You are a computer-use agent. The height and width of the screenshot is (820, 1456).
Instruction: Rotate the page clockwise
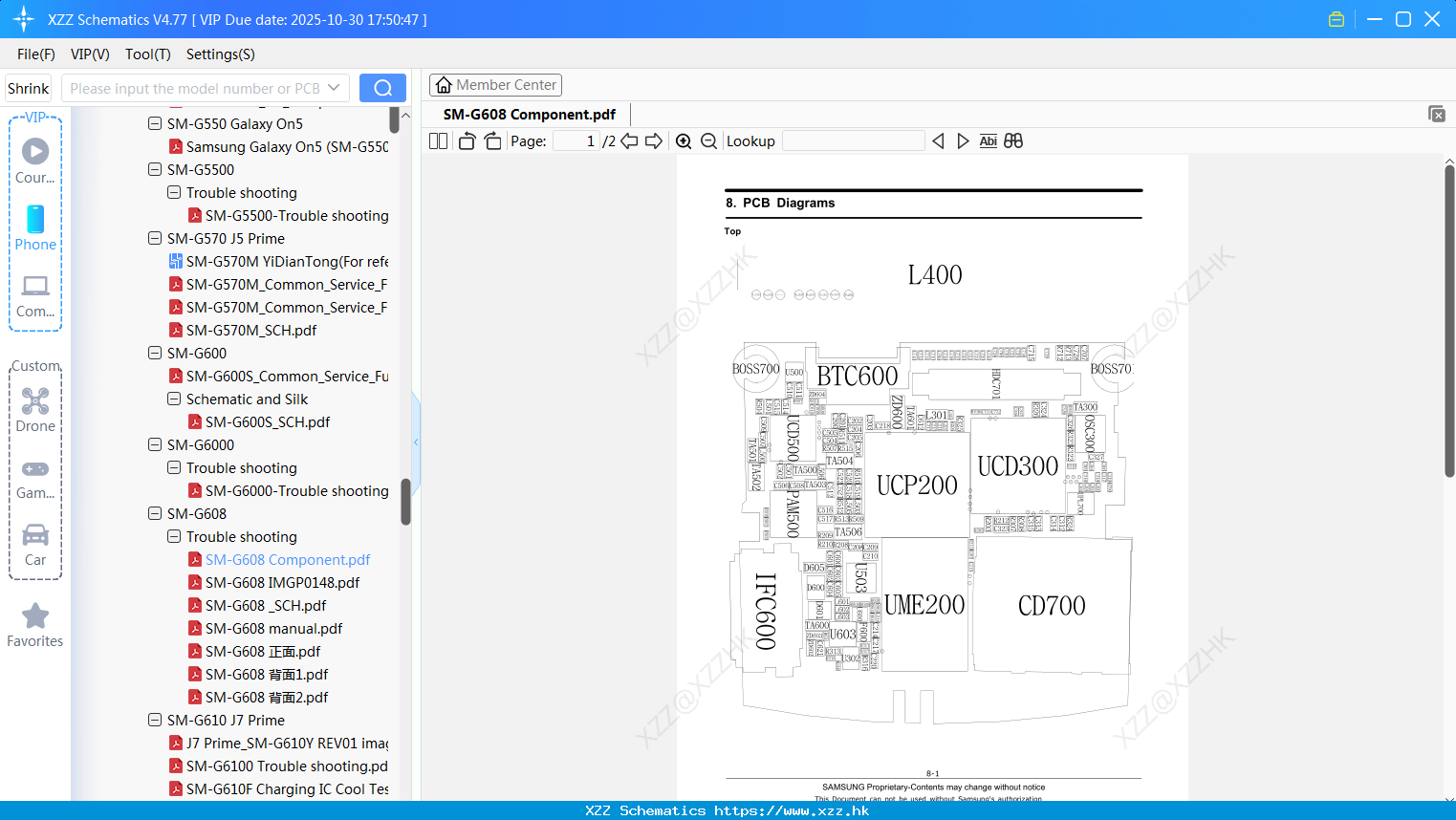coord(492,140)
